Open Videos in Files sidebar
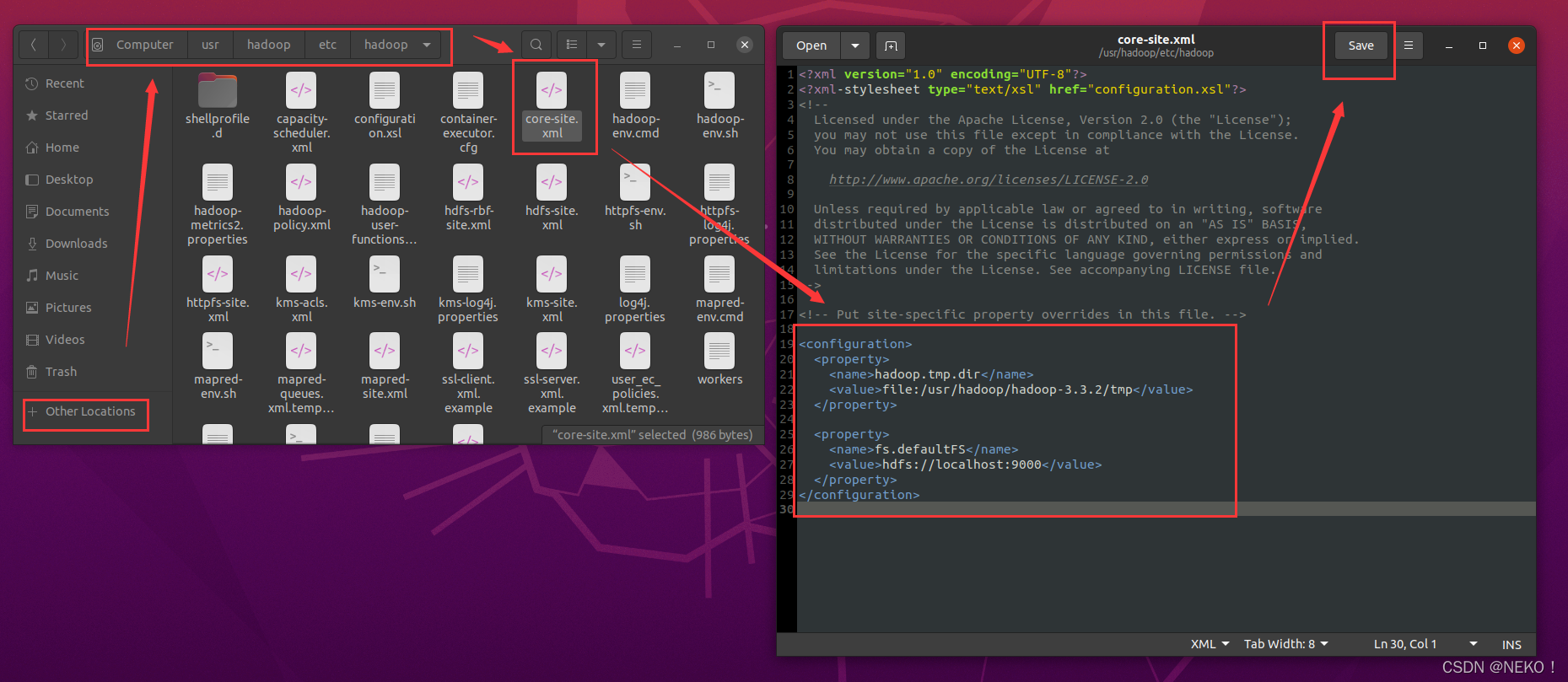1568x682 pixels. coord(92,340)
